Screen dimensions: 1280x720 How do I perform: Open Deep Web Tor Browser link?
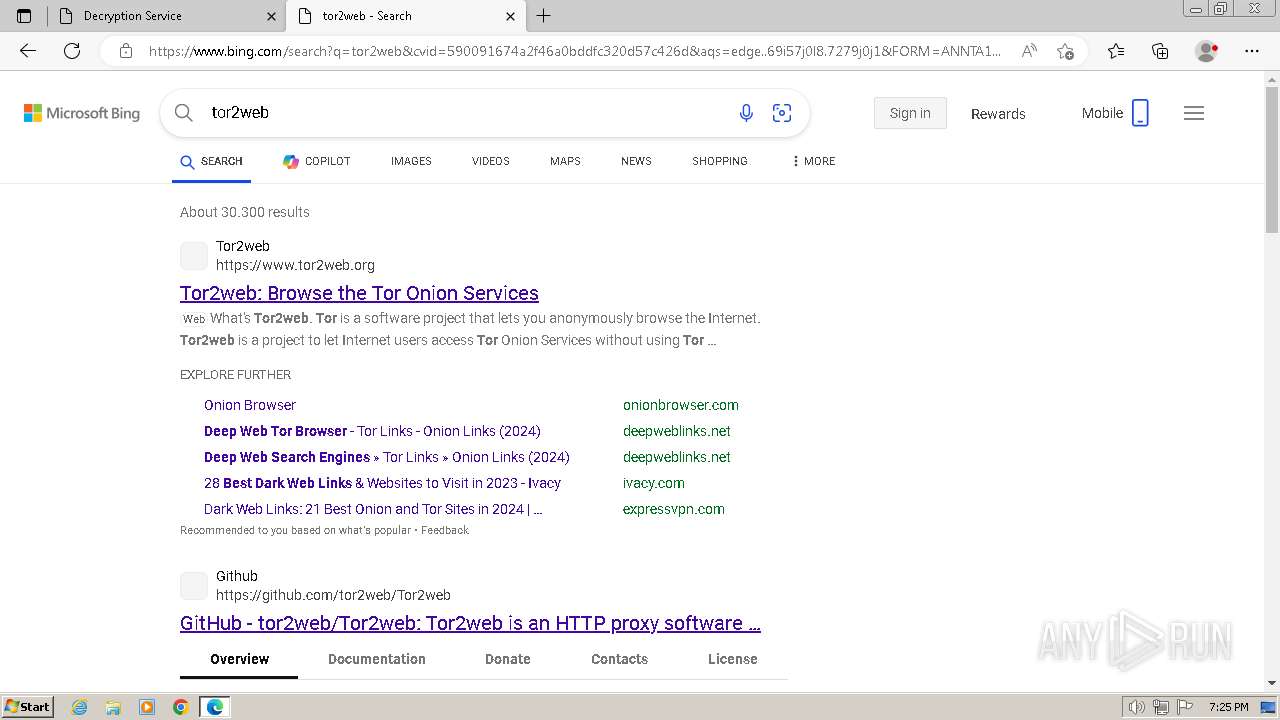tap(372, 431)
